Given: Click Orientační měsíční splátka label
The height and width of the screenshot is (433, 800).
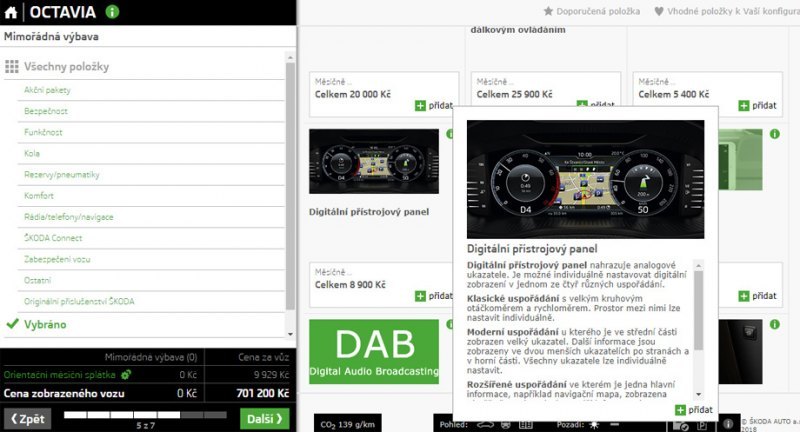Looking at the screenshot, I should (x=60, y=375).
